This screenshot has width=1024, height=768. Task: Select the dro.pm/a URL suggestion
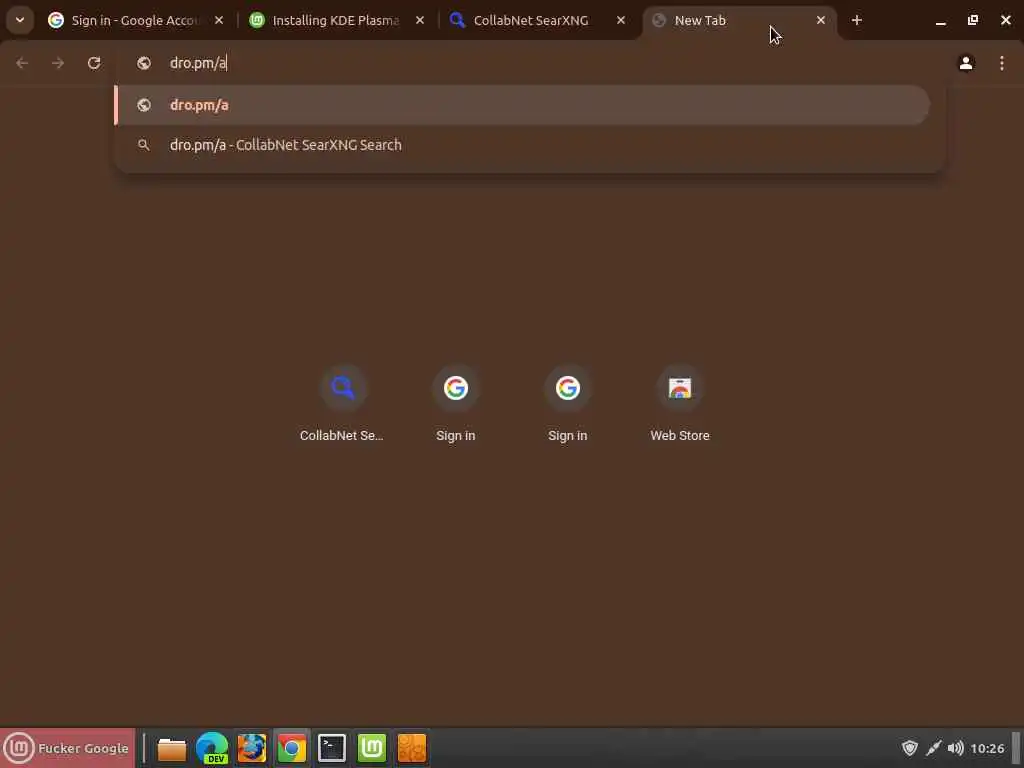[x=522, y=104]
